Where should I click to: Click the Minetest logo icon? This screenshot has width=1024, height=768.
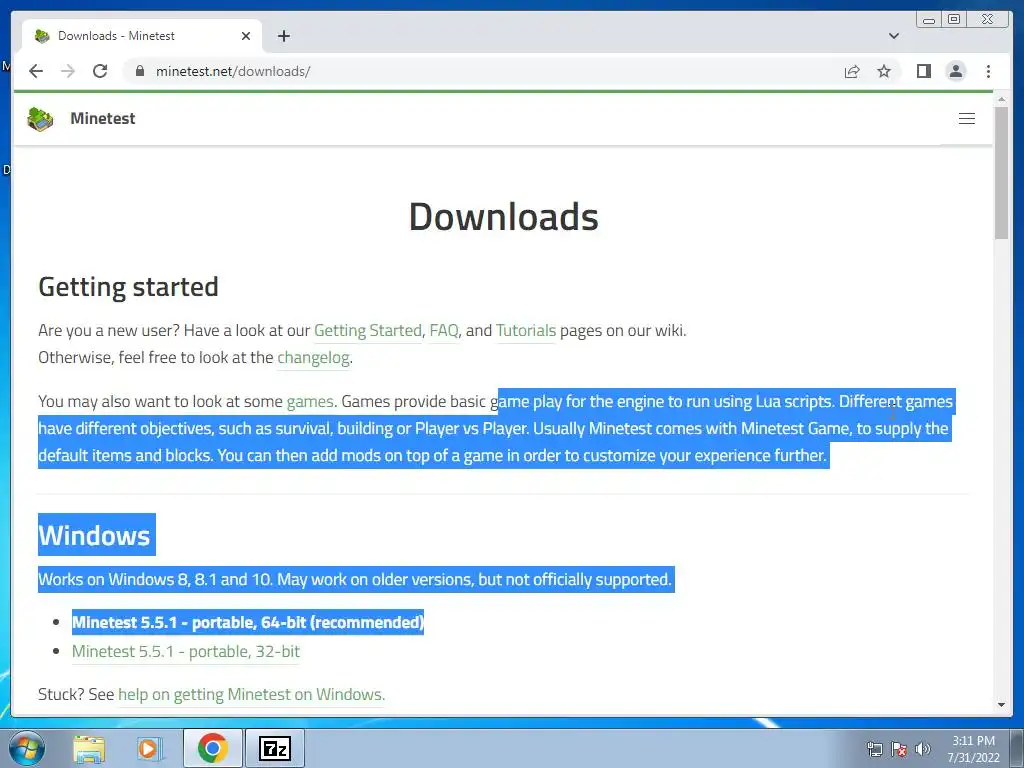click(40, 119)
